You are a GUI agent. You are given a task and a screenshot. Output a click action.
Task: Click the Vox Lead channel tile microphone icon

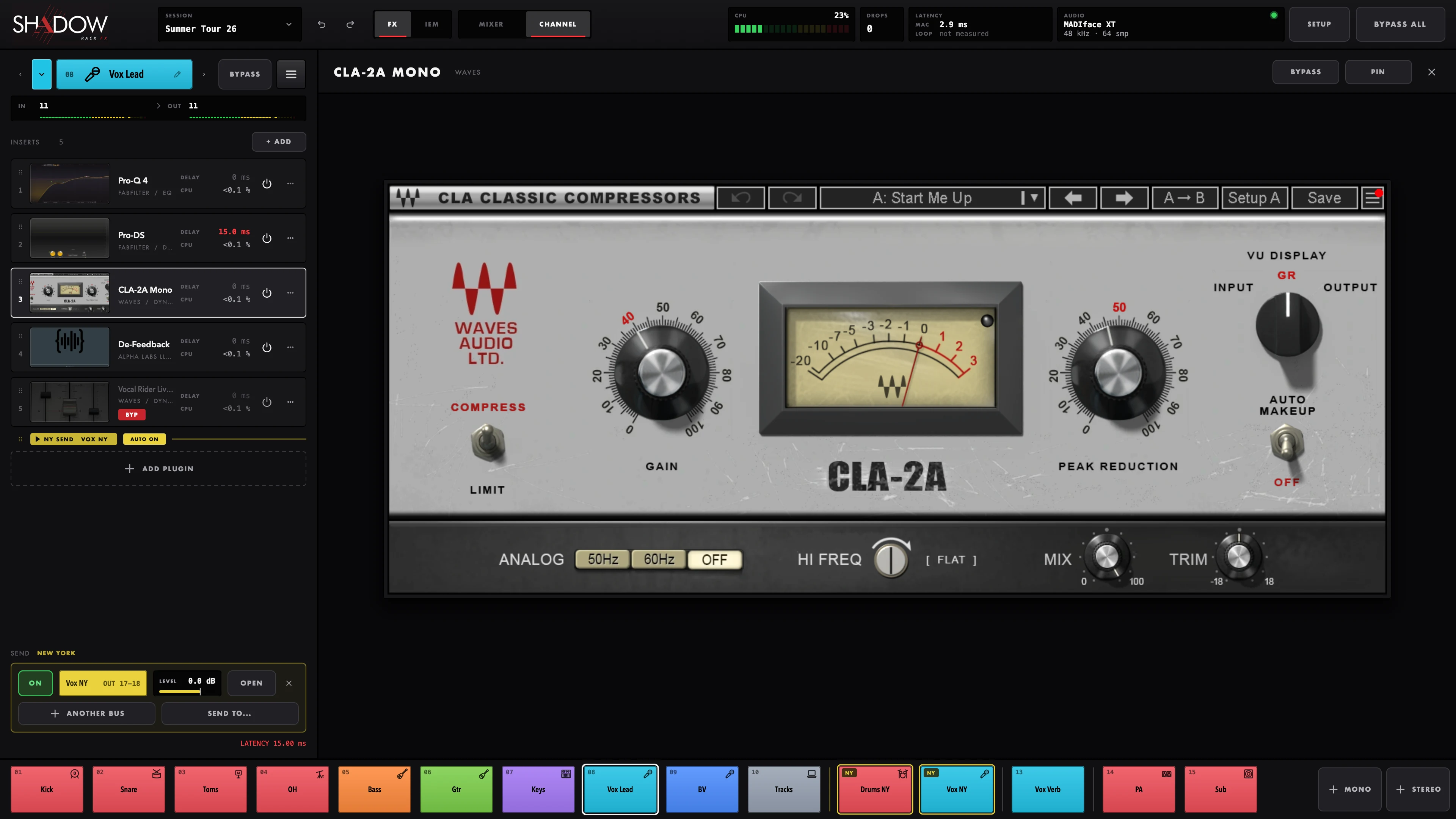tap(648, 774)
